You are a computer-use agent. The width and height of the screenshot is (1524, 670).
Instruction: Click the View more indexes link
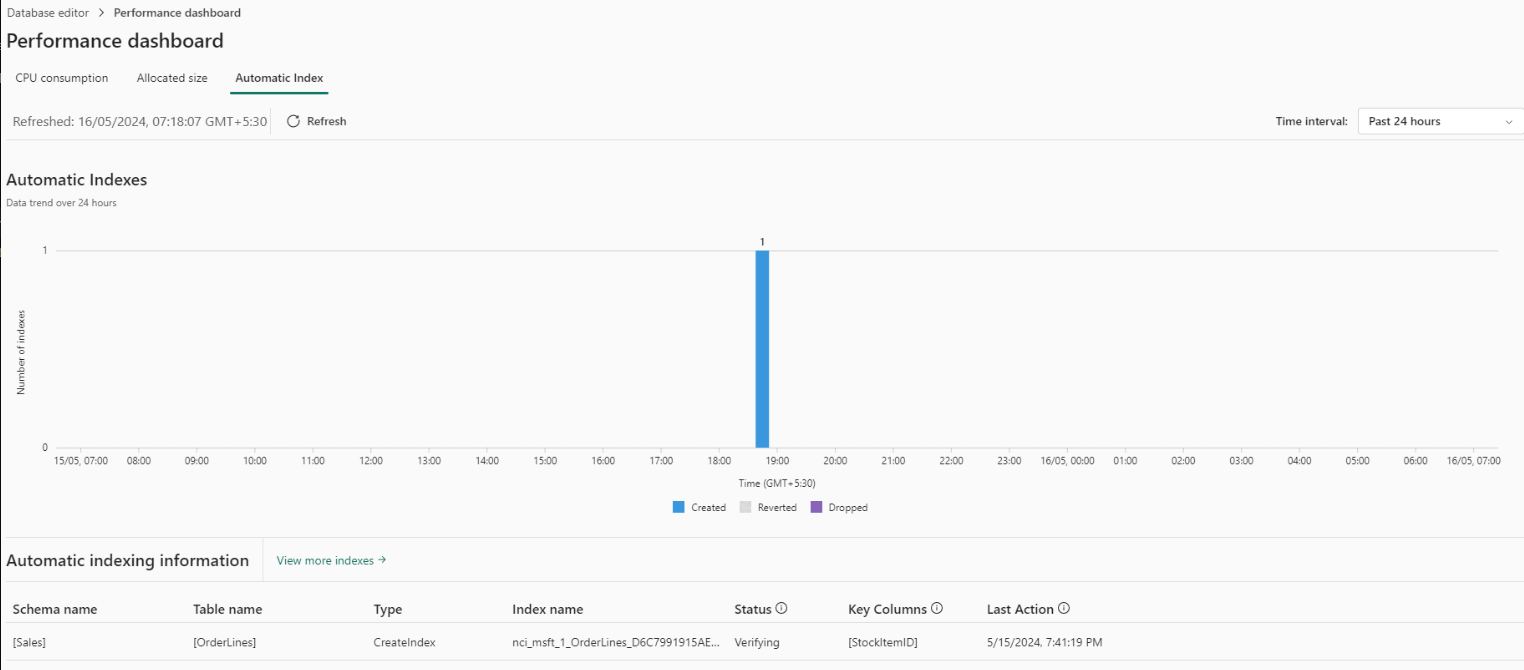pos(331,560)
